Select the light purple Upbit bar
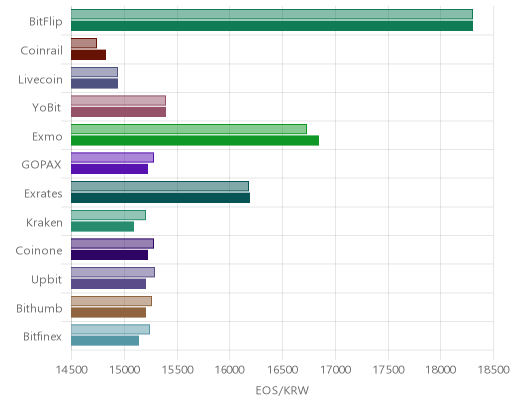The width and height of the screenshot is (512, 408). (x=113, y=272)
